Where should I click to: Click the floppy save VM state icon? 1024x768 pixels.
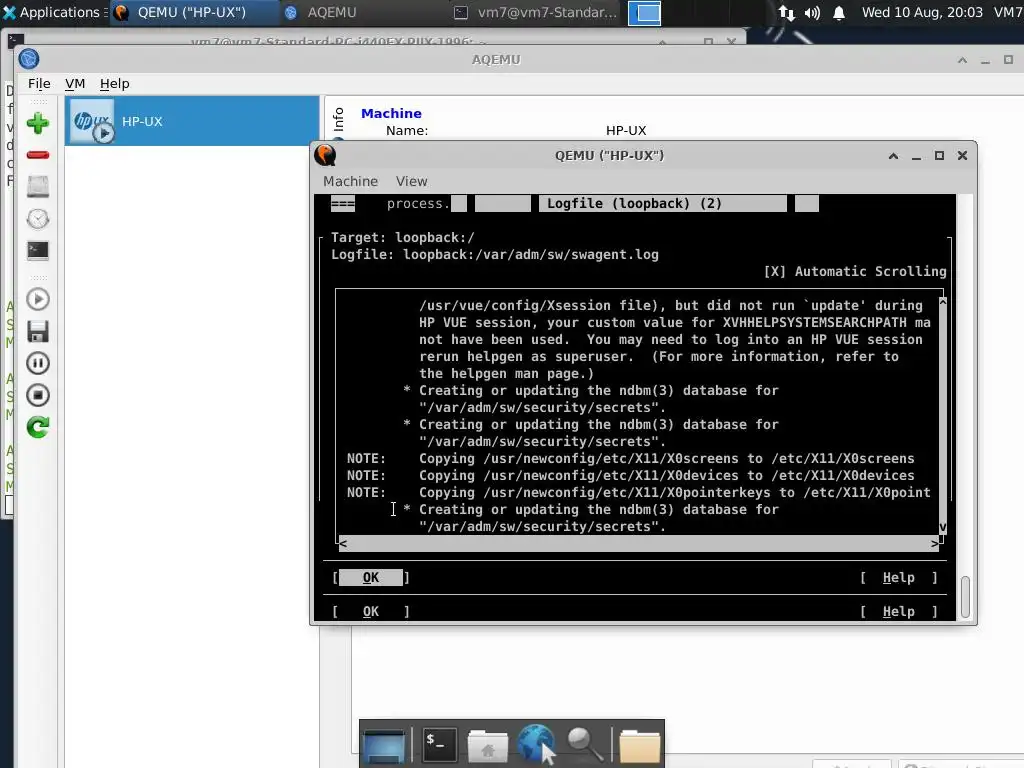pyautogui.click(x=38, y=331)
